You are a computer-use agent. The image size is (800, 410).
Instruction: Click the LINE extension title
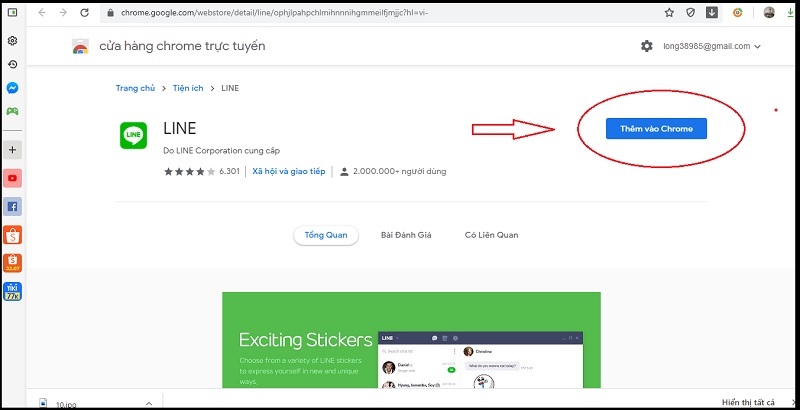coord(180,129)
